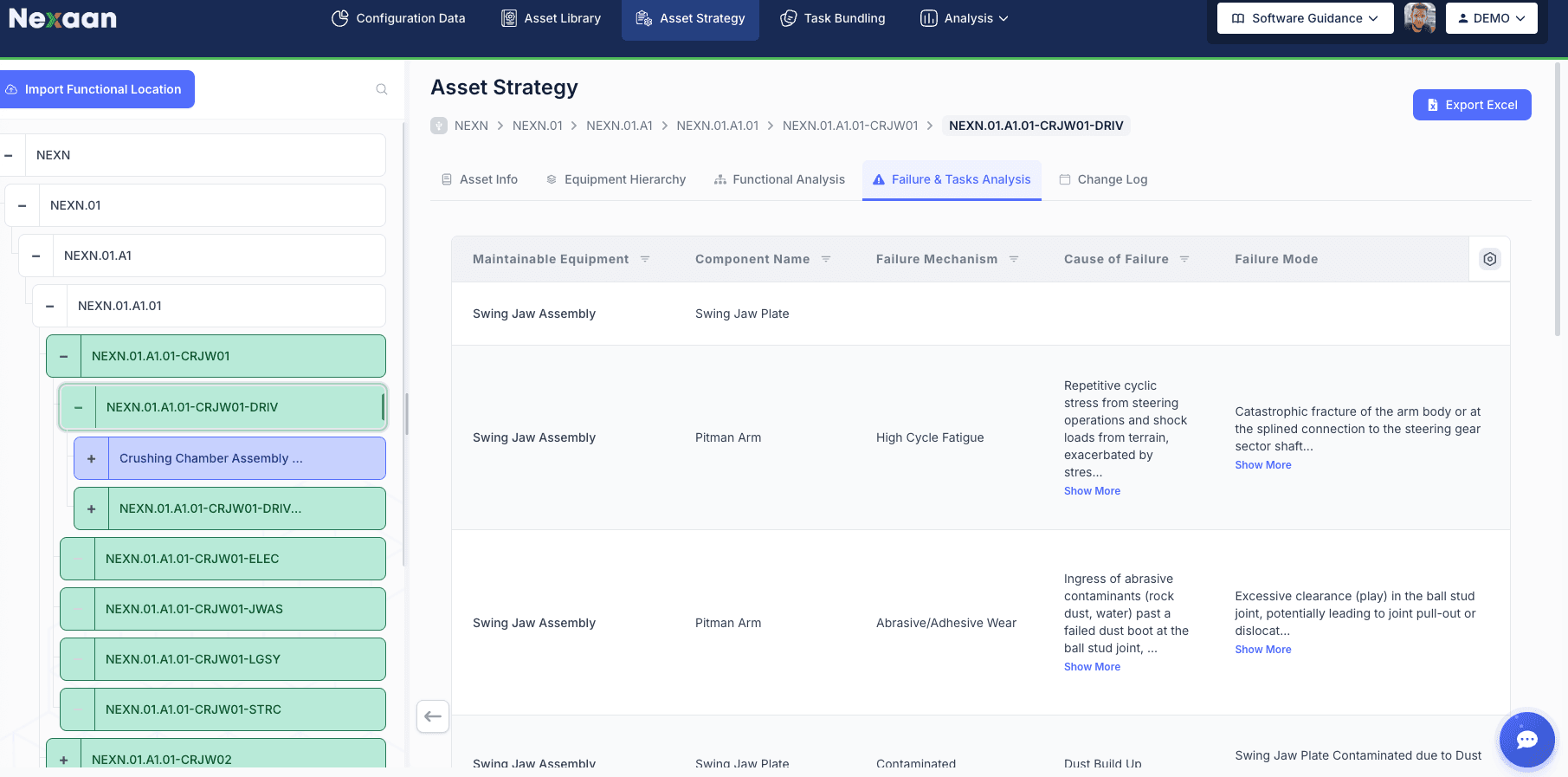Collapse the NEXN.01 tree node

[x=23, y=206]
